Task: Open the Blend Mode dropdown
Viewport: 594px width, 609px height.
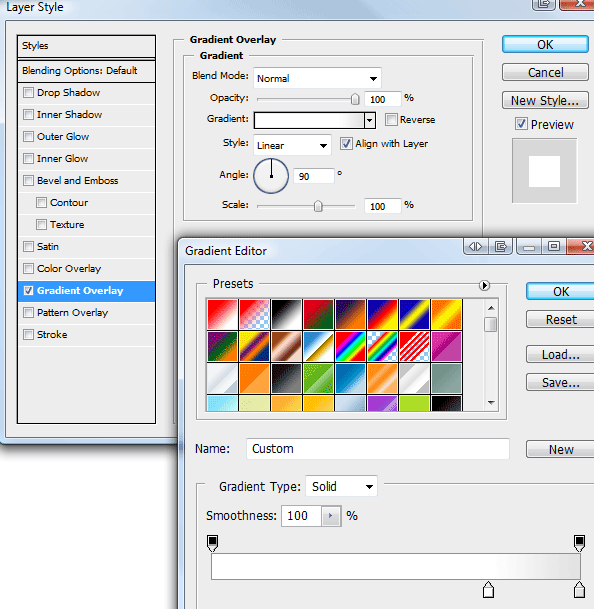Action: click(317, 78)
